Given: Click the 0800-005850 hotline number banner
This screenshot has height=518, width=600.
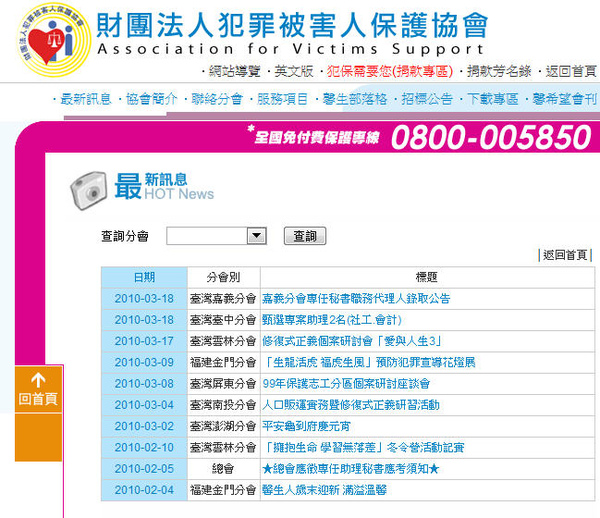Looking at the screenshot, I should [x=491, y=138].
